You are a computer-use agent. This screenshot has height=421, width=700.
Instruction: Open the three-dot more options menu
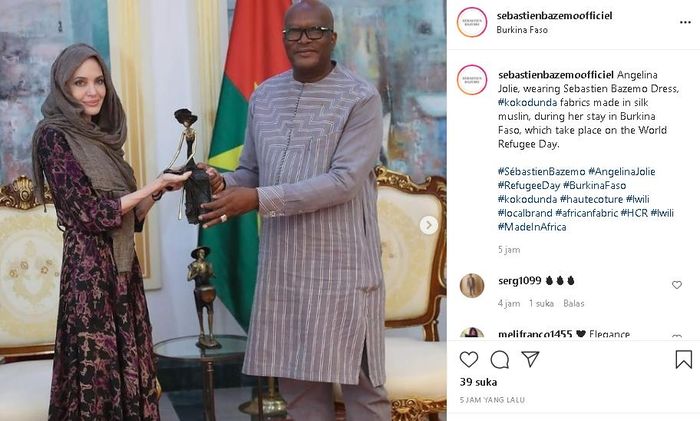tap(685, 22)
